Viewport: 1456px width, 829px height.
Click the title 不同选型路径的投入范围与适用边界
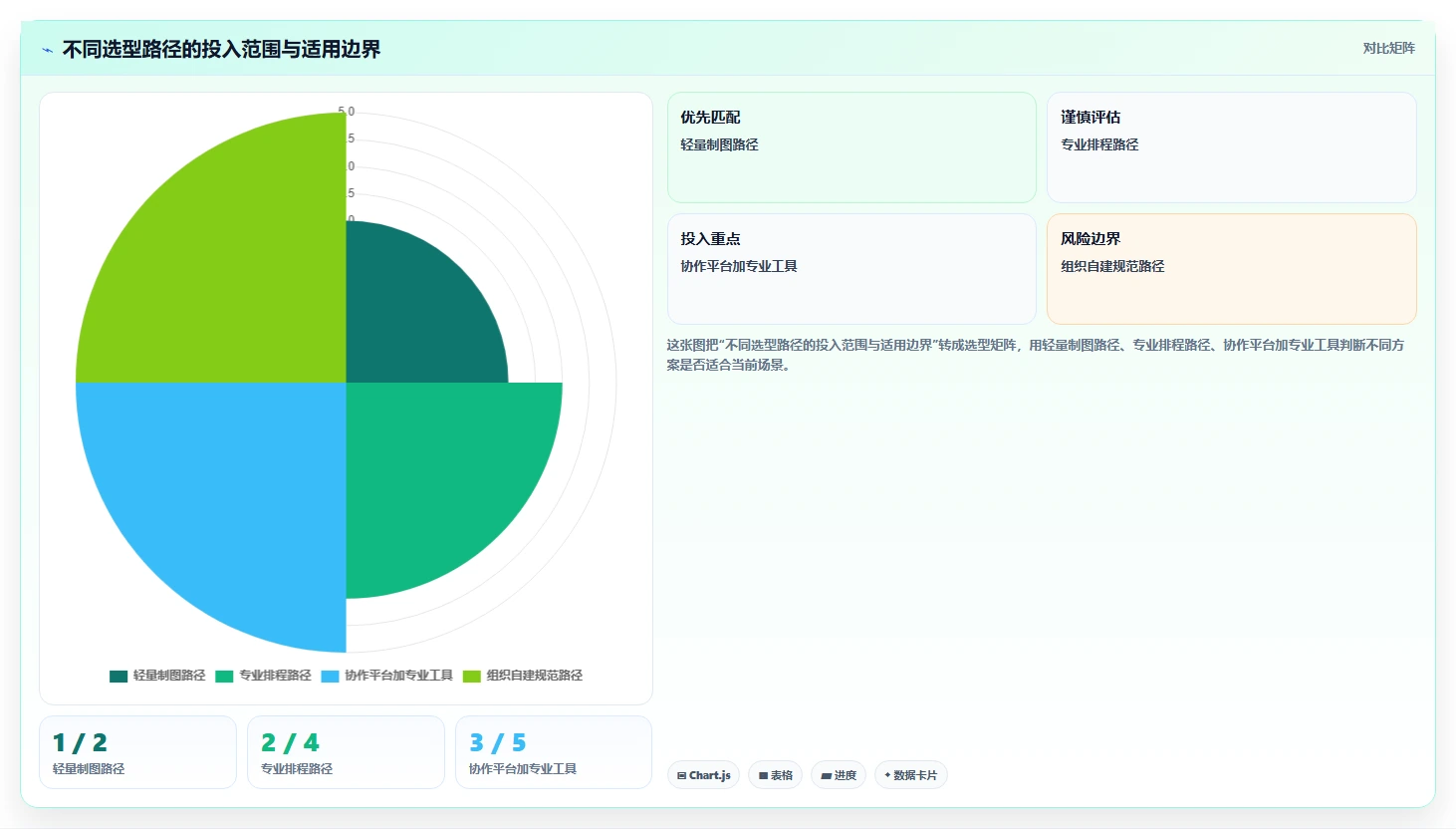221,50
